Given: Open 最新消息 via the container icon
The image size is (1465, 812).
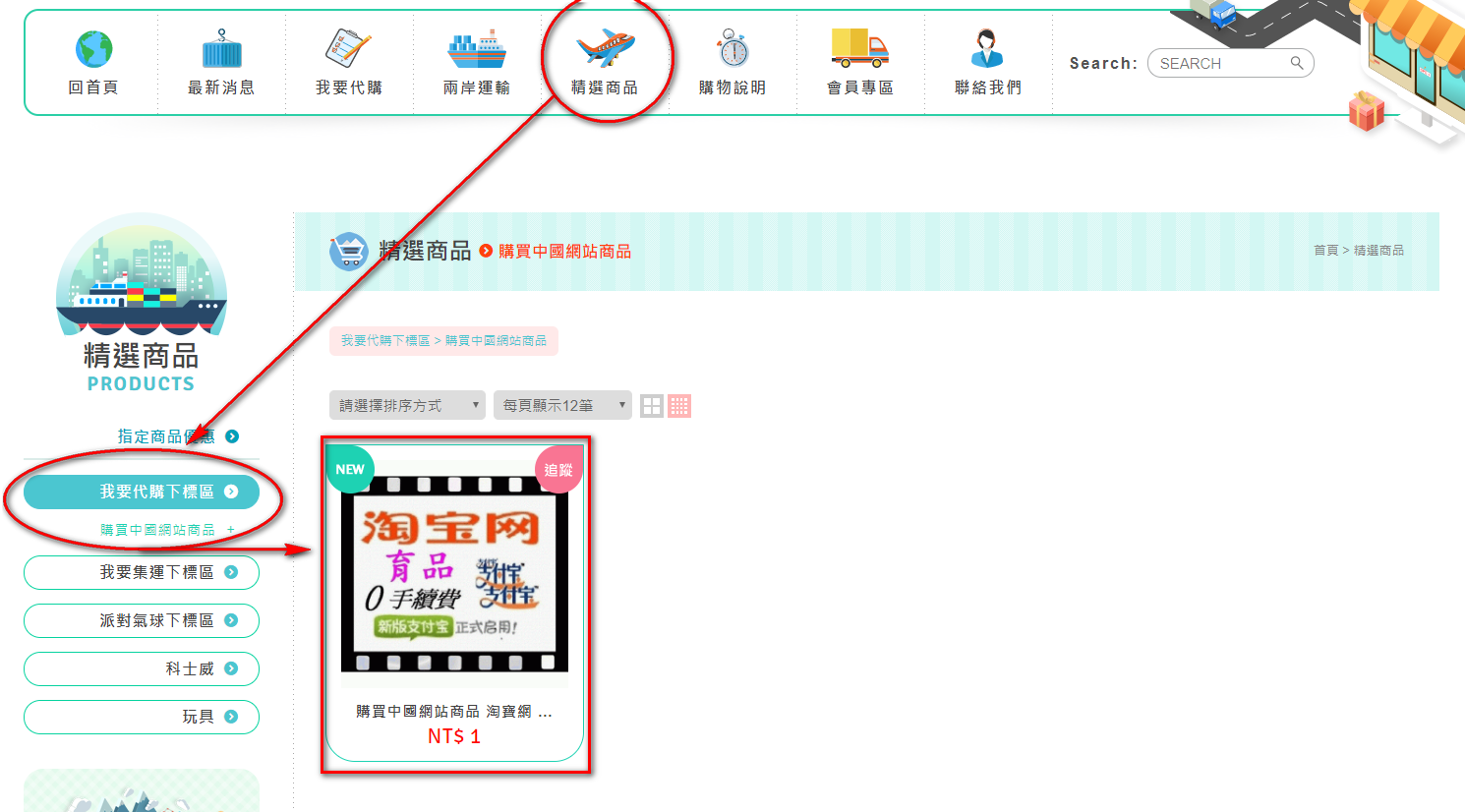Looking at the screenshot, I should point(221,49).
